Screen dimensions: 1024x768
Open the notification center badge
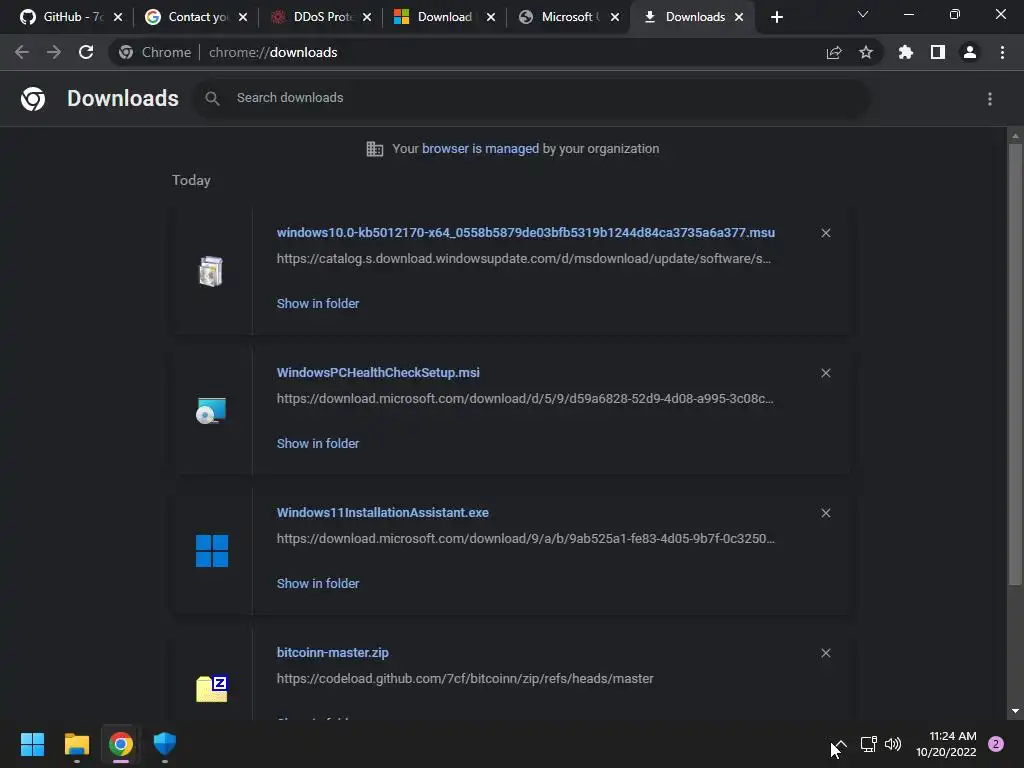point(996,744)
